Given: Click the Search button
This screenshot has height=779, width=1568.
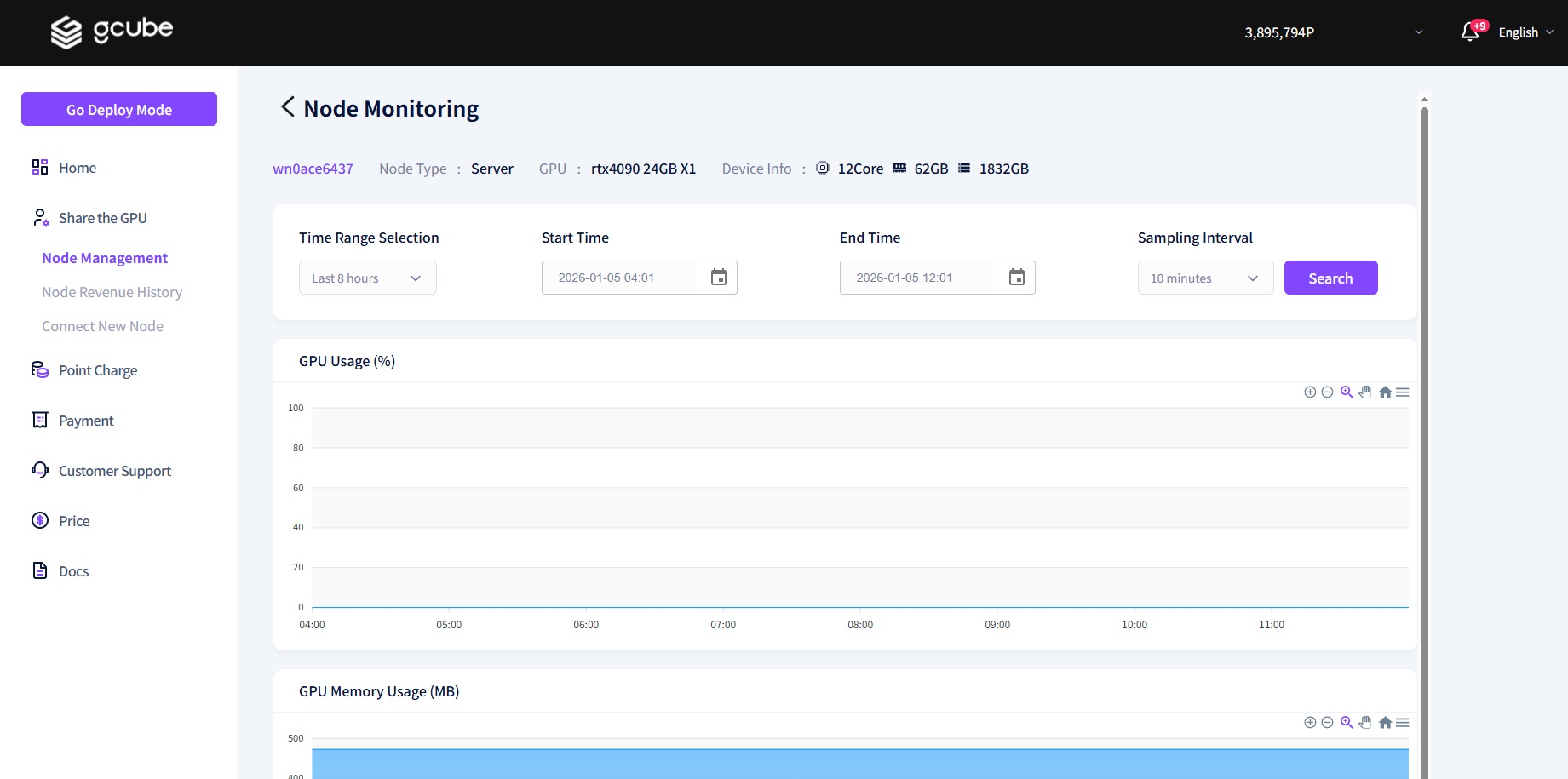Looking at the screenshot, I should pos(1330,277).
